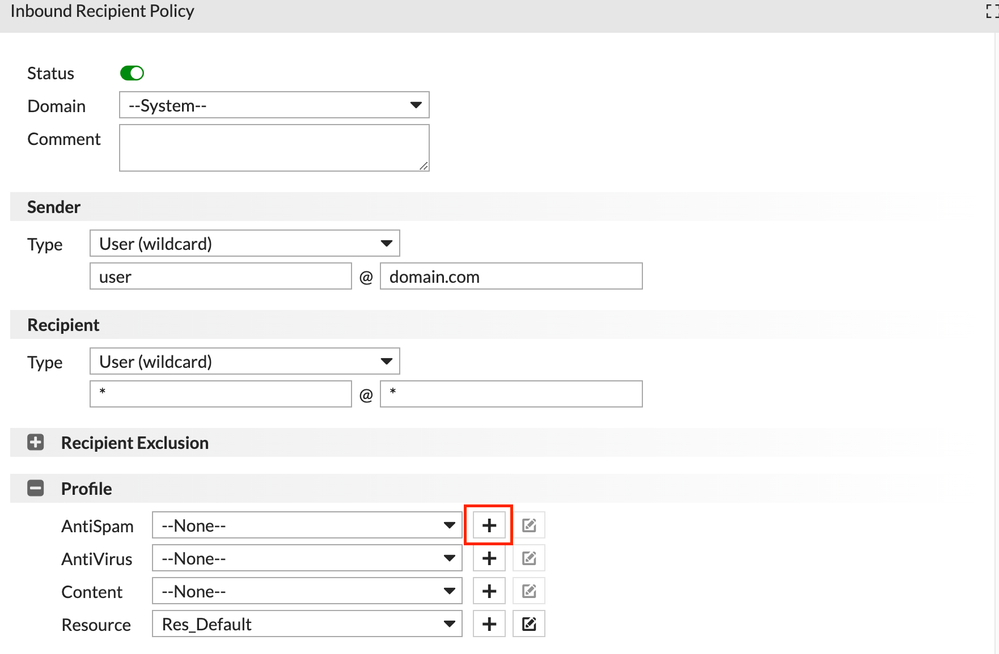This screenshot has width=999, height=654.
Task: Add a new AntiVirus profile
Action: [x=489, y=558]
